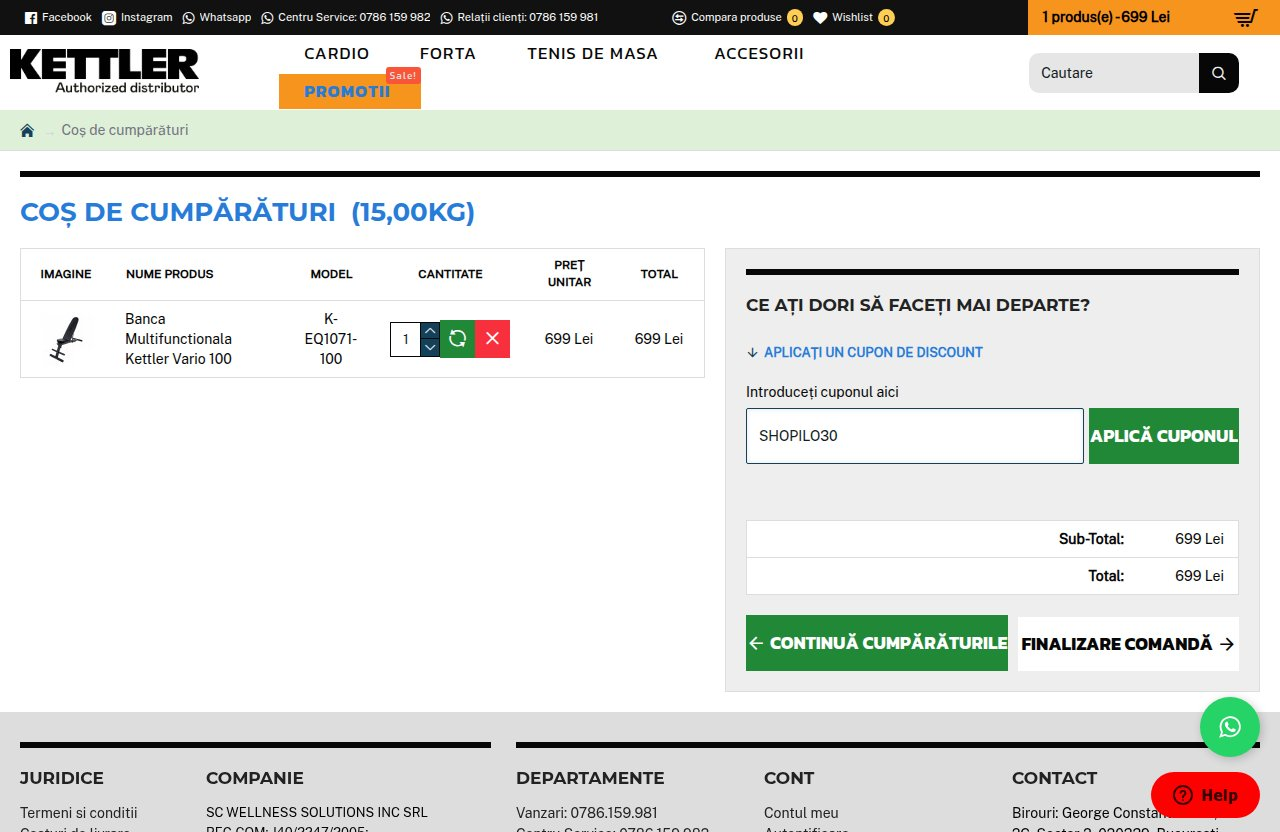Image resolution: width=1280 pixels, height=832 pixels.
Task: Click the K-EQ1071-100 model cell
Action: click(x=331, y=339)
